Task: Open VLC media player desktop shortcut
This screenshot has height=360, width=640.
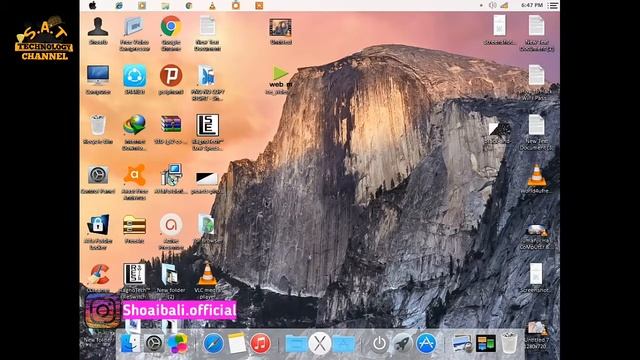Action: (207, 274)
